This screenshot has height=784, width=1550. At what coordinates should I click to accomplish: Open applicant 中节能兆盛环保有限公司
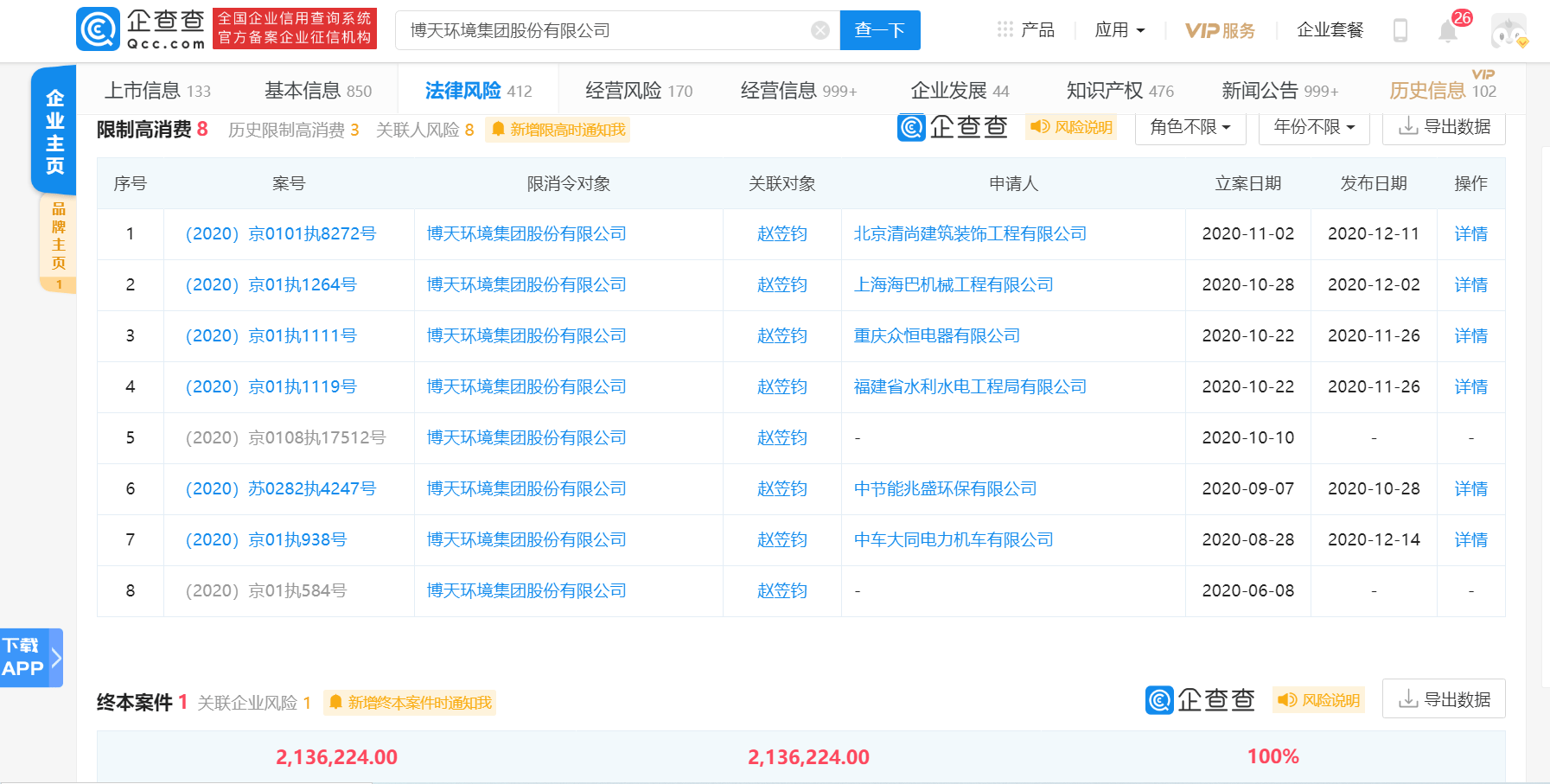point(945,489)
